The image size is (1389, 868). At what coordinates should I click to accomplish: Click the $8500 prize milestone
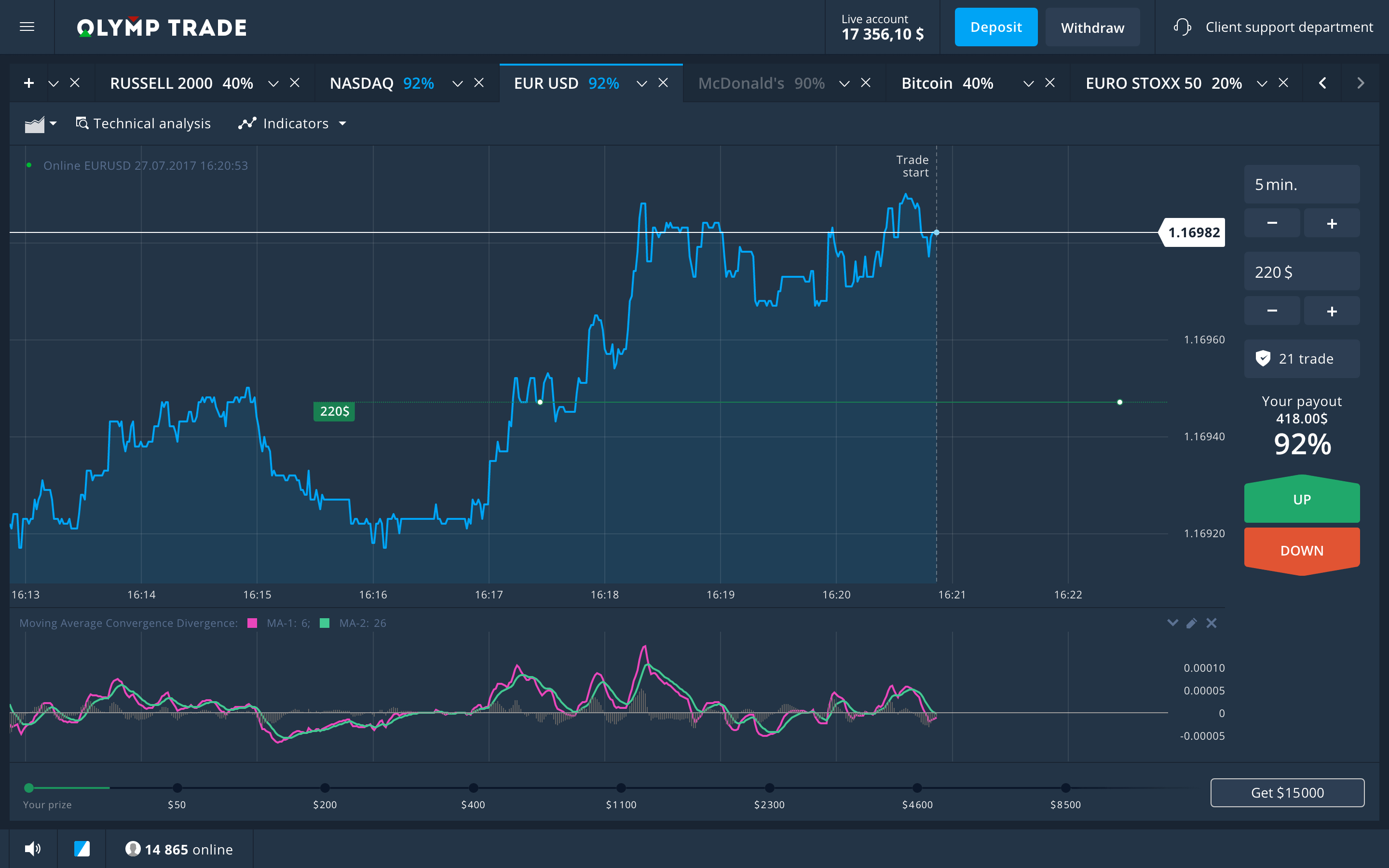(1065, 787)
